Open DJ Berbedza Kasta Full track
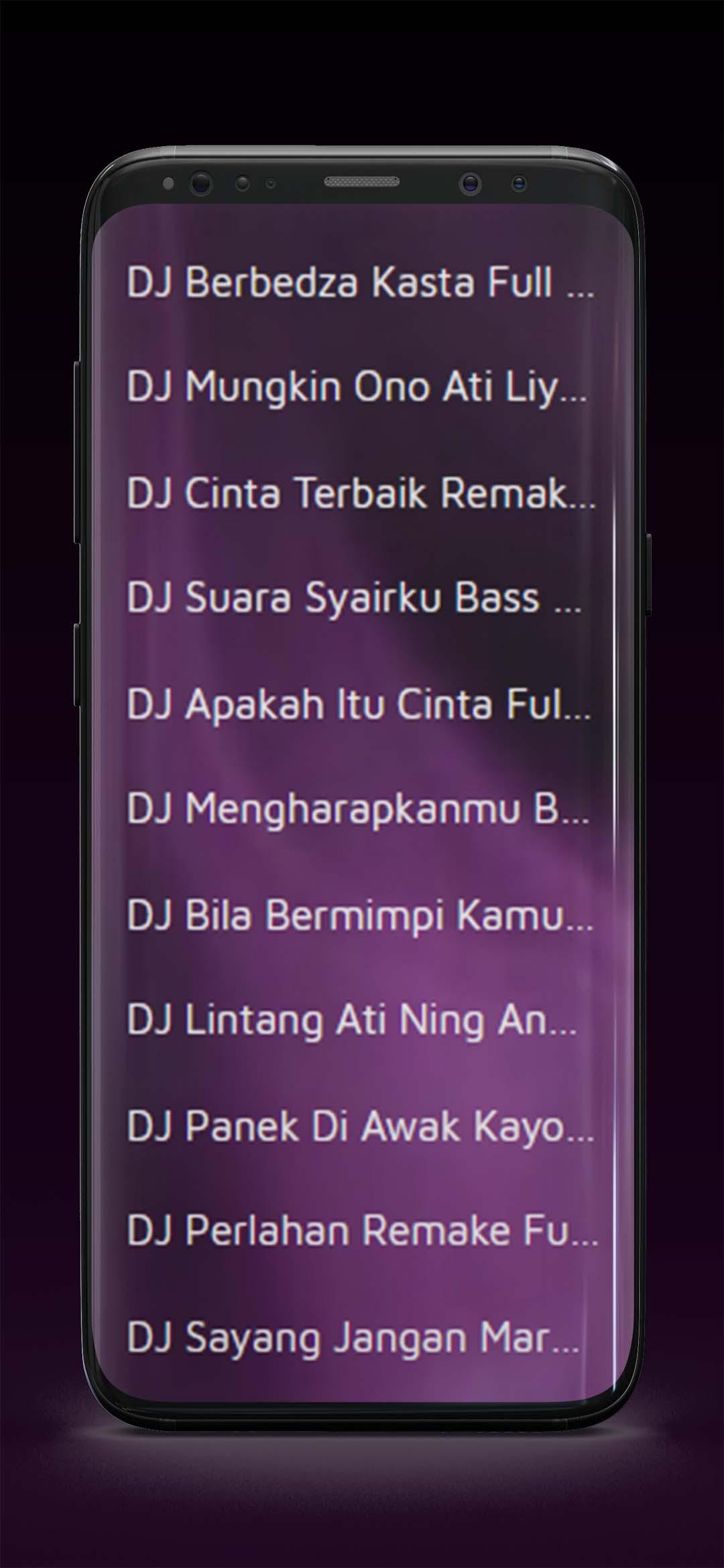The width and height of the screenshot is (724, 1568). [361, 281]
